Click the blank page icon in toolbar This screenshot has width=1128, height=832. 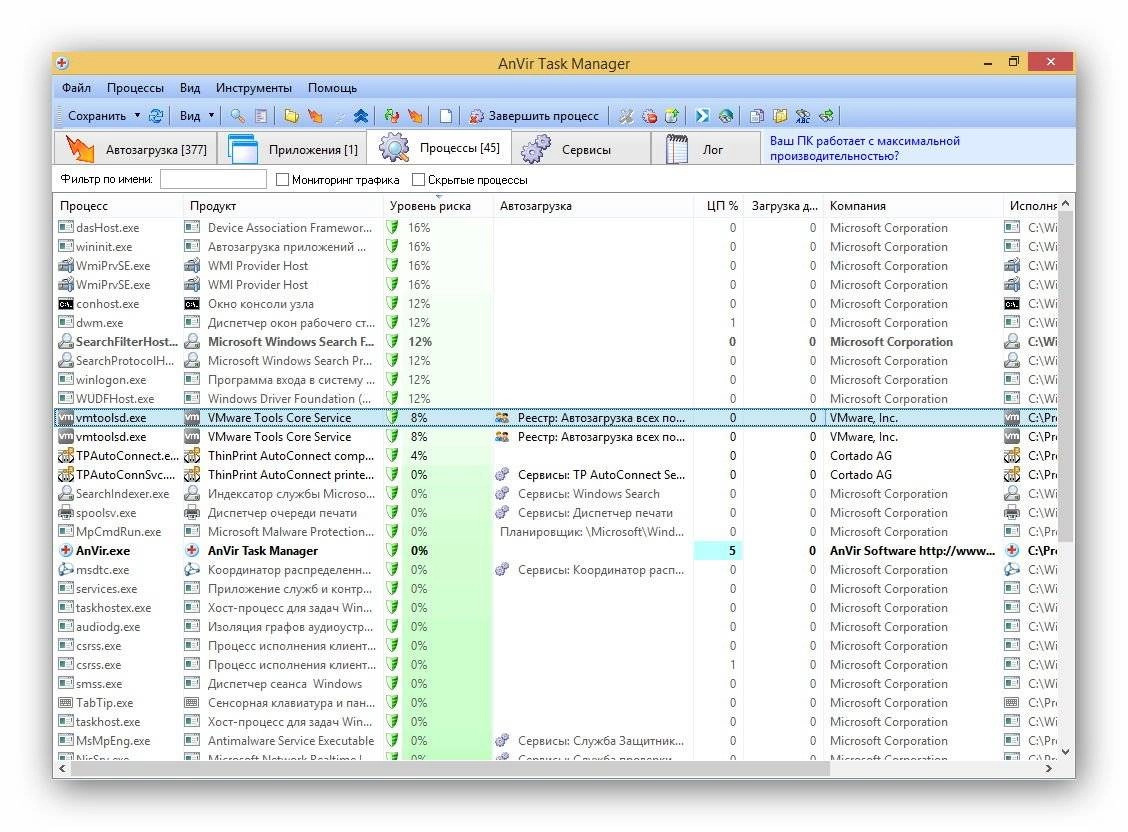[446, 116]
